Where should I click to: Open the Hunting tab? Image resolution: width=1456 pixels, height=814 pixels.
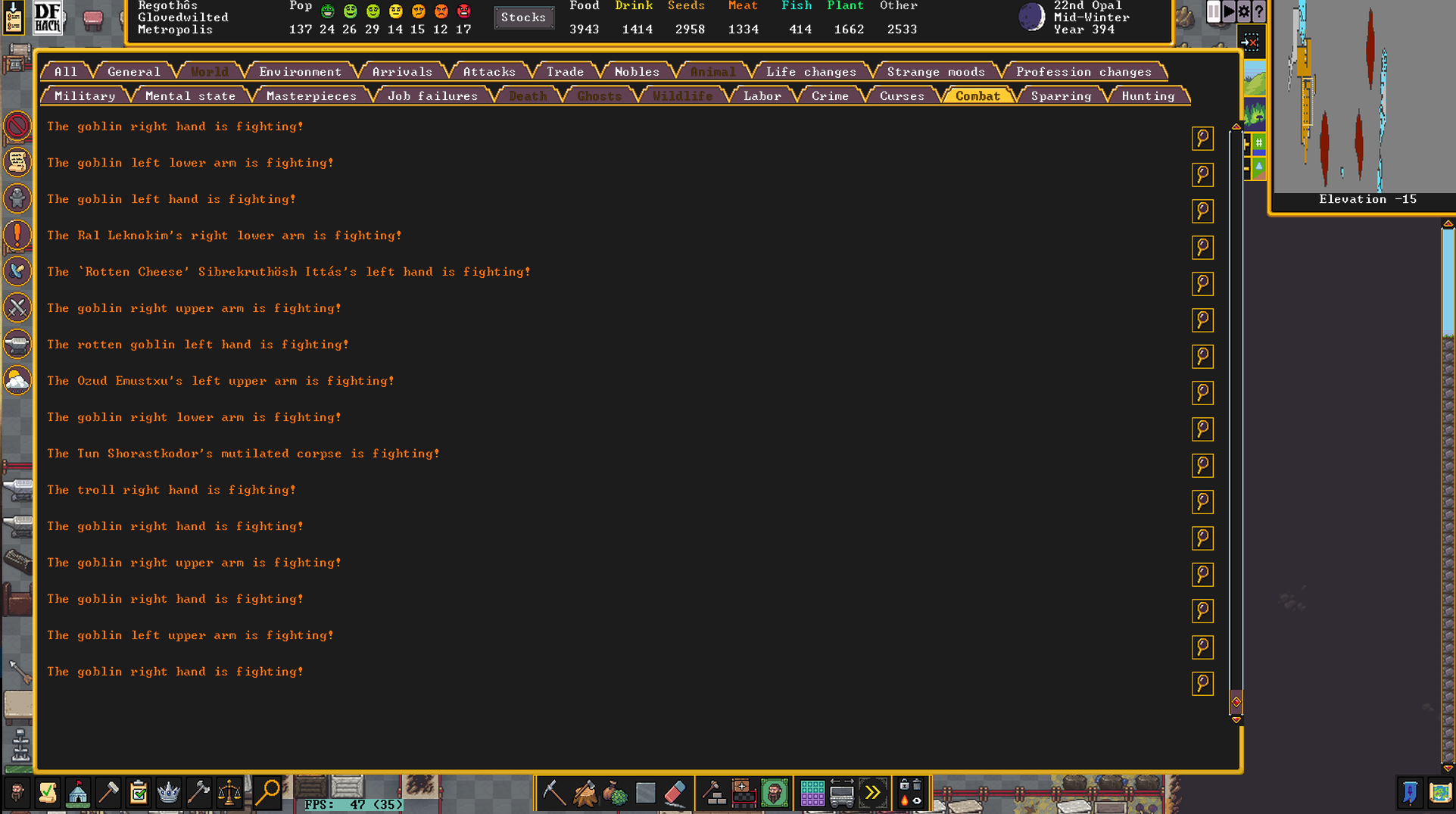1148,95
